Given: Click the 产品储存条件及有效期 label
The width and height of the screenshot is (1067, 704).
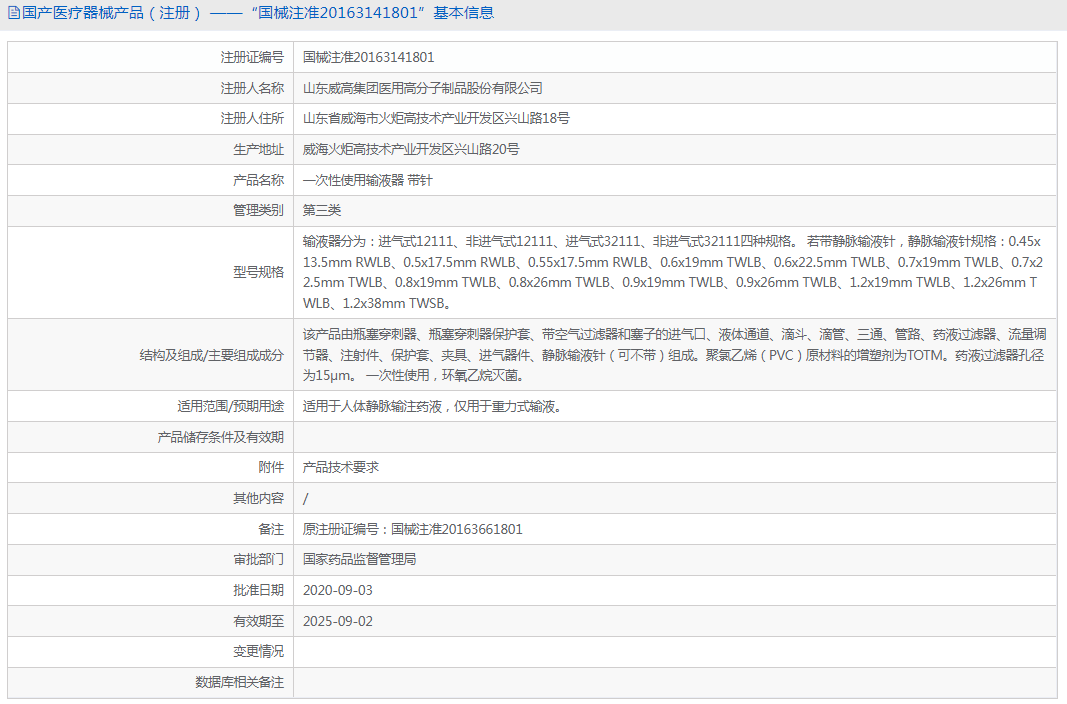Looking at the screenshot, I should (220, 437).
